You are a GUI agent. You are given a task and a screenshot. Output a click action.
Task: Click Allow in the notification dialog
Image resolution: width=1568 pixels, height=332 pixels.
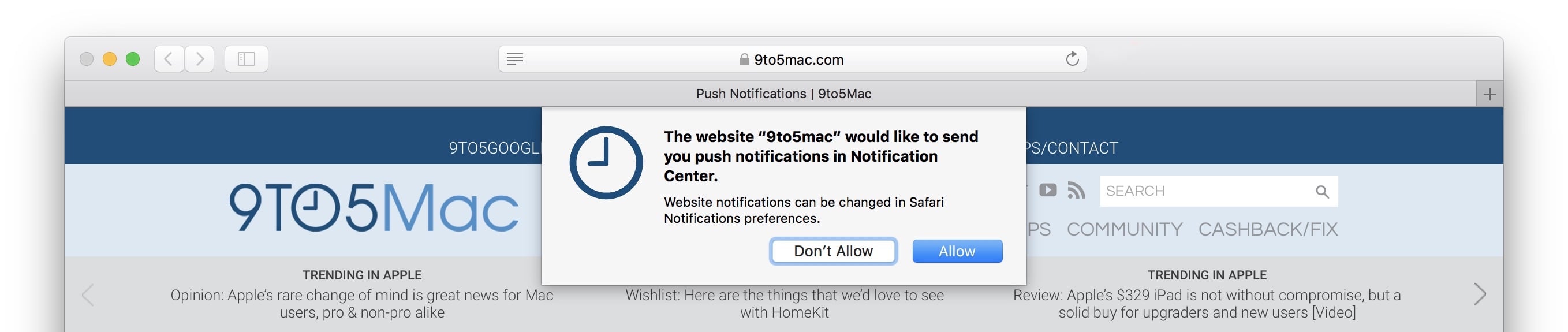[957, 251]
